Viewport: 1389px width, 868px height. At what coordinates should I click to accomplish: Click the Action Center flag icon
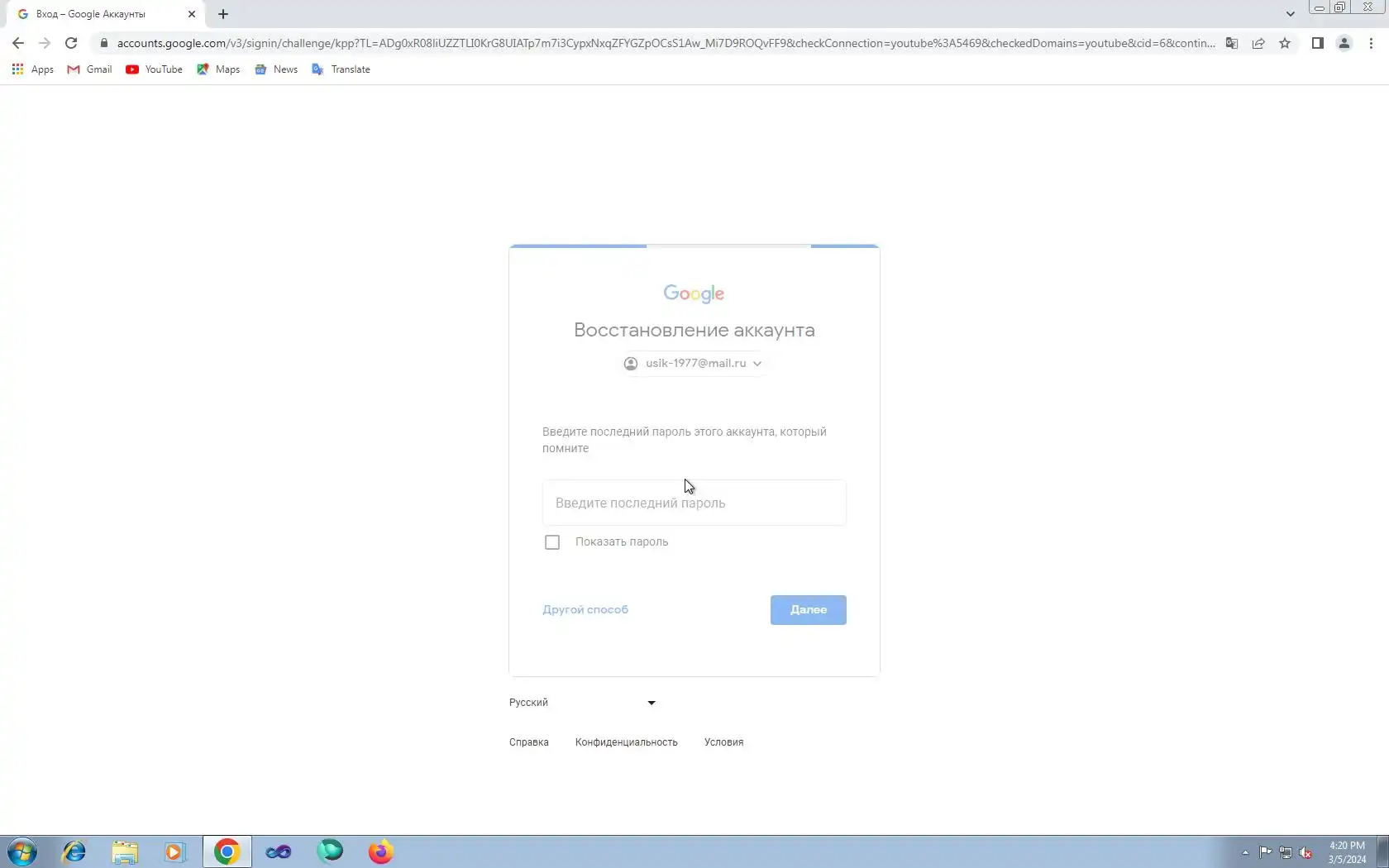click(1266, 852)
